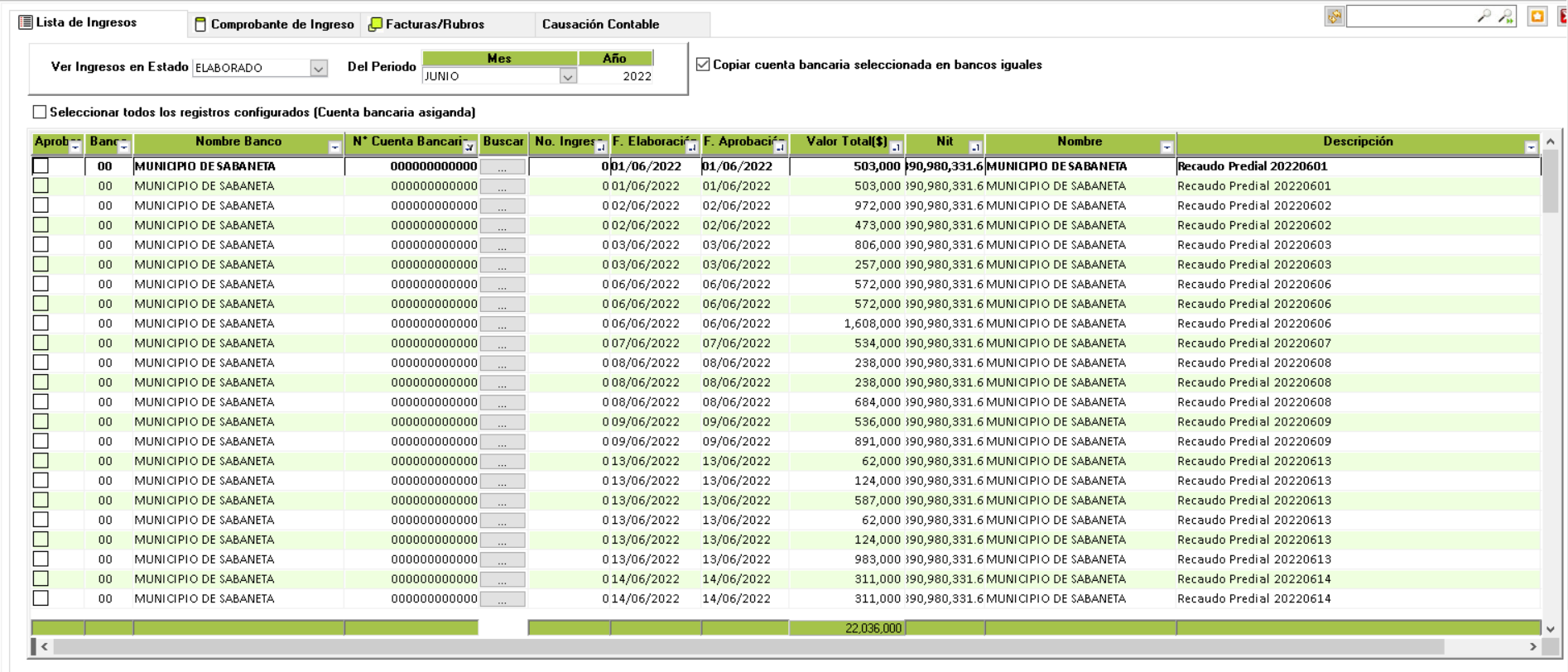Click the N° Cuenta Bancaria column filter icon
This screenshot has width=1568, height=672.
click(x=469, y=147)
